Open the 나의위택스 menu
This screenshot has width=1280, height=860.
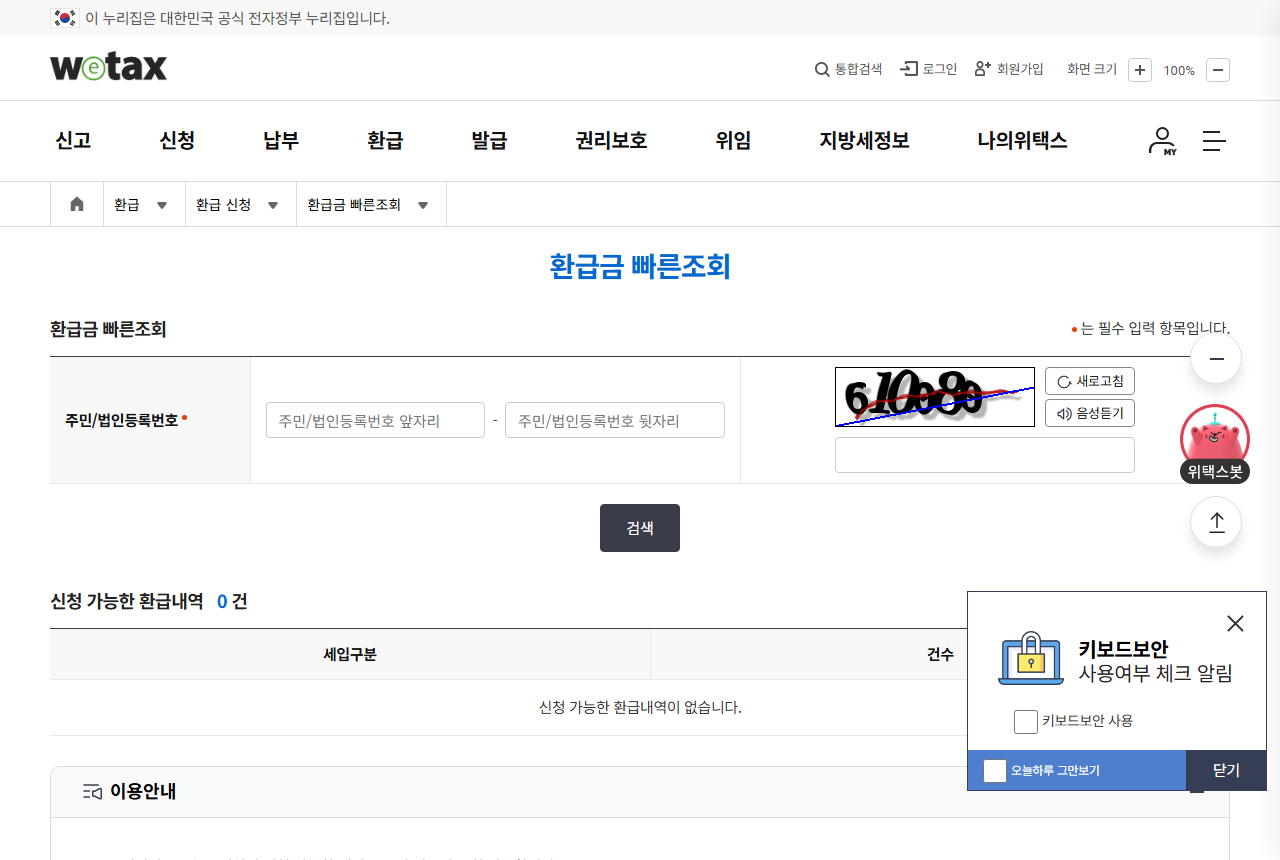(x=1022, y=141)
